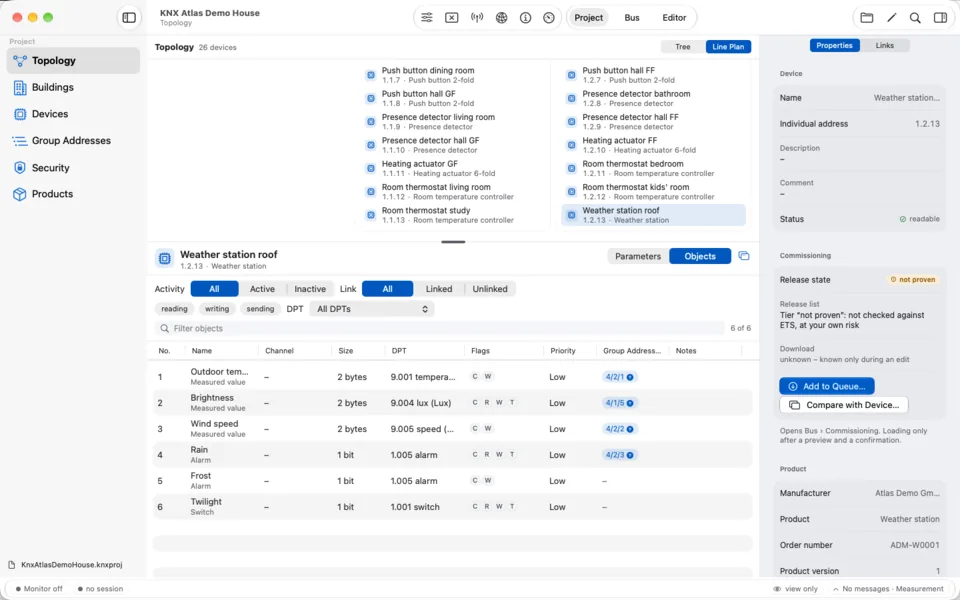Viewport: 960px width, 600px height.
Task: Set Link filter to All
Action: pyautogui.click(x=388, y=289)
